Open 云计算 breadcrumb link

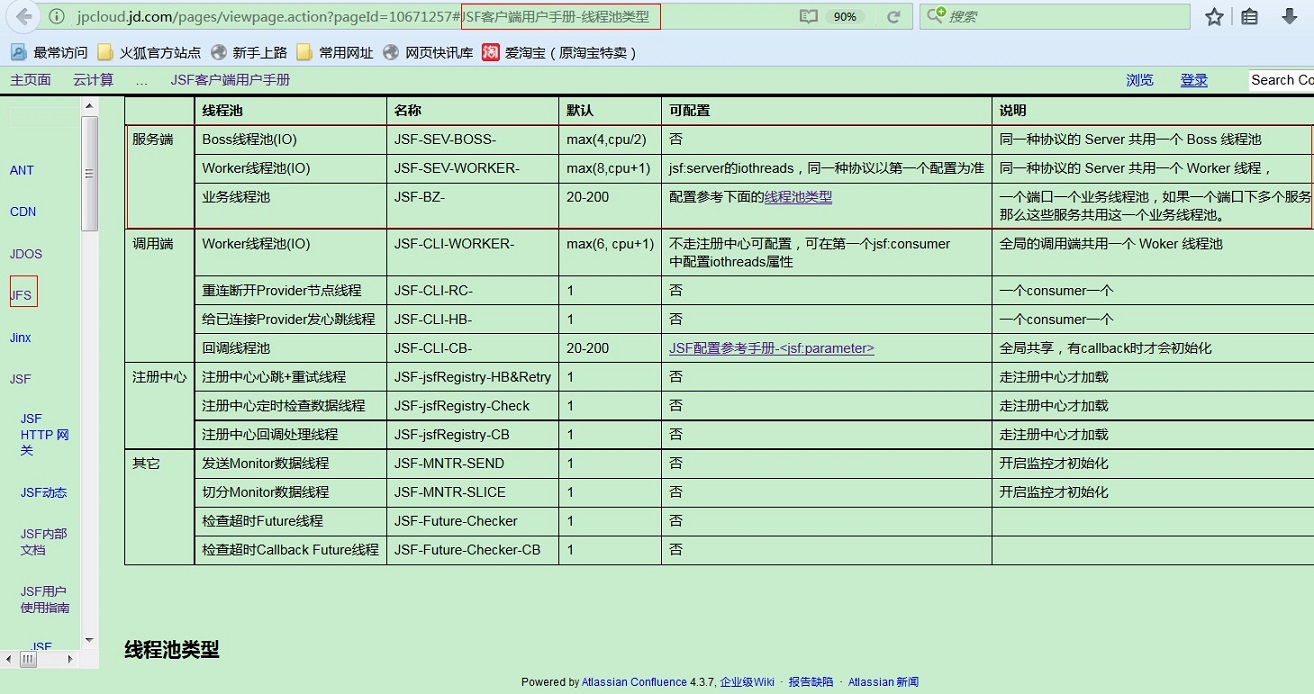pos(93,80)
